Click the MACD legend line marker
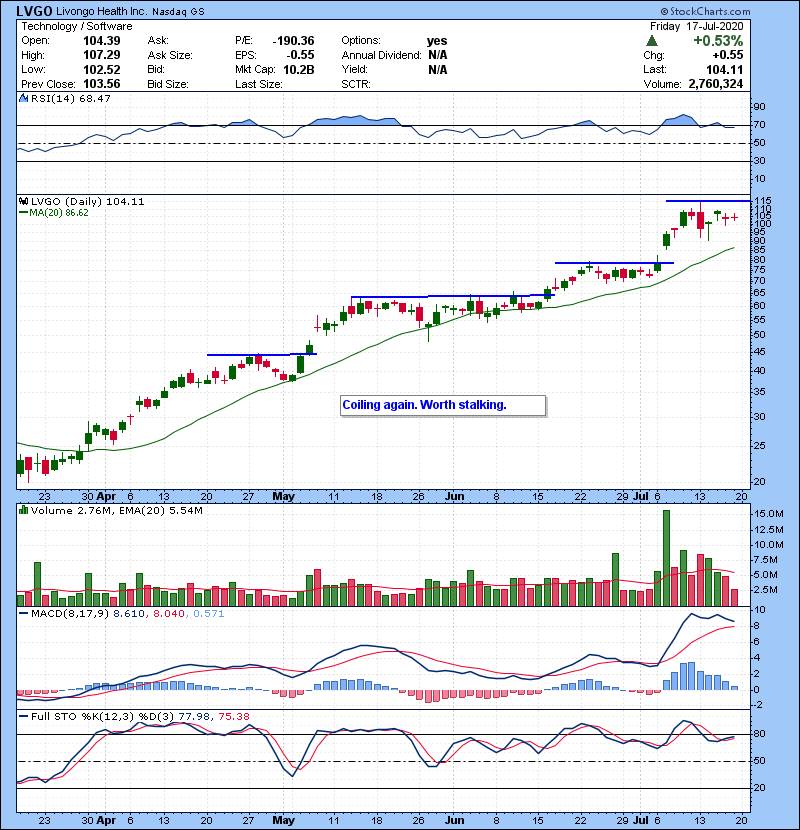800x830 pixels. pos(23,614)
